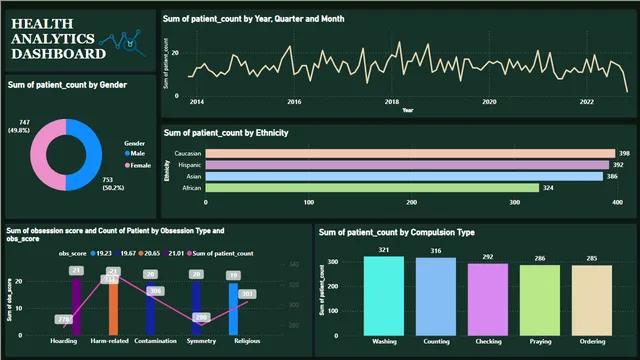This screenshot has height=360, width=640.
Task: Click the 19.67 obs_score legend item
Action: (x=125, y=253)
